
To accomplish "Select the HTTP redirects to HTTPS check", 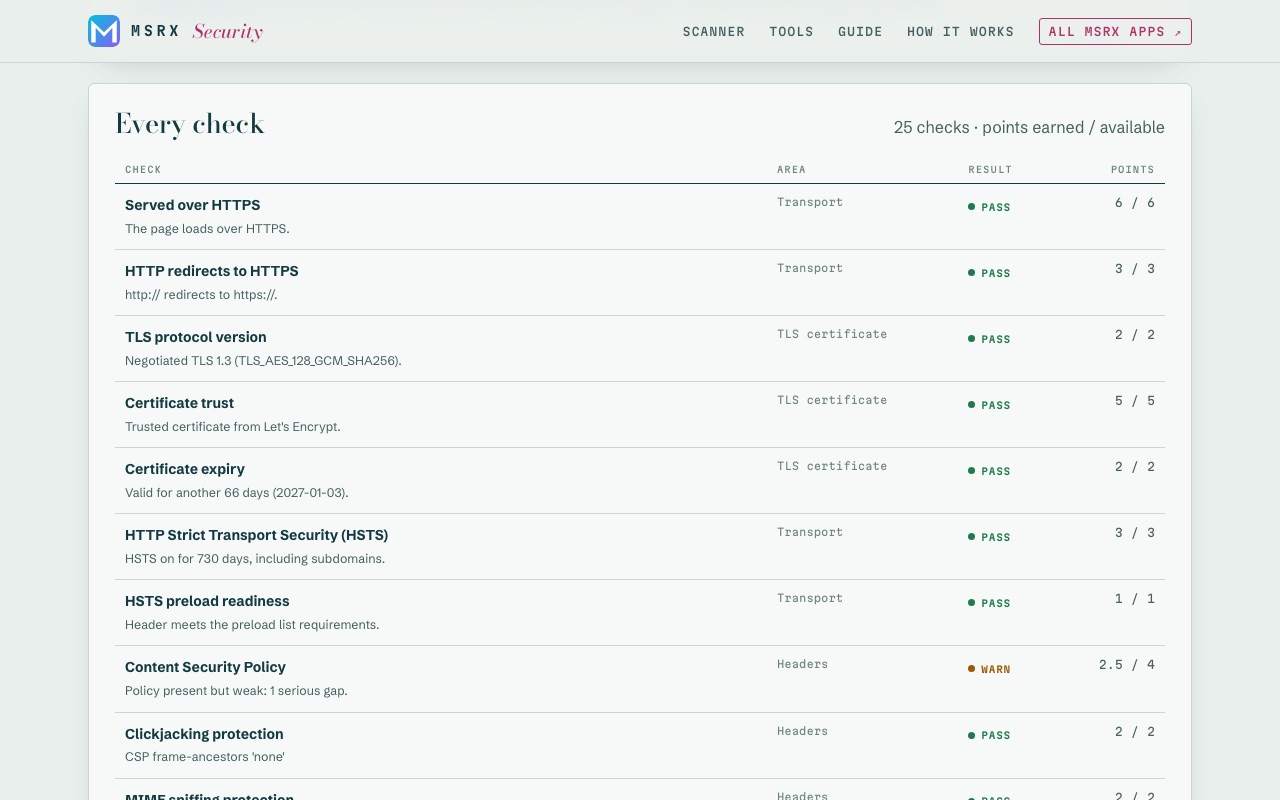I will point(212,271).
